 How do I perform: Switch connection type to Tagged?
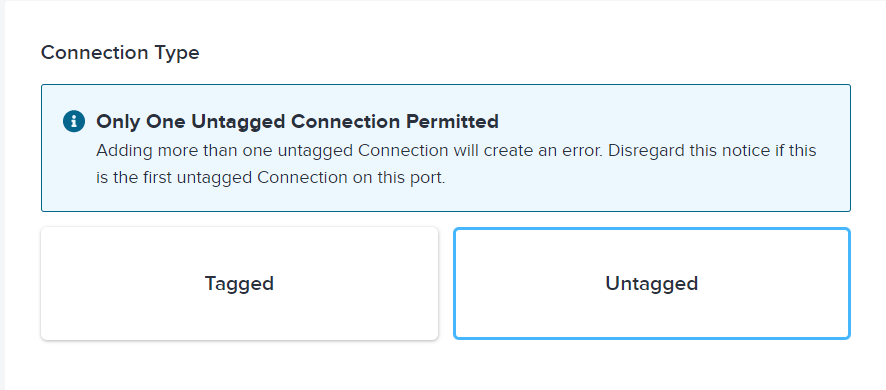pos(240,283)
